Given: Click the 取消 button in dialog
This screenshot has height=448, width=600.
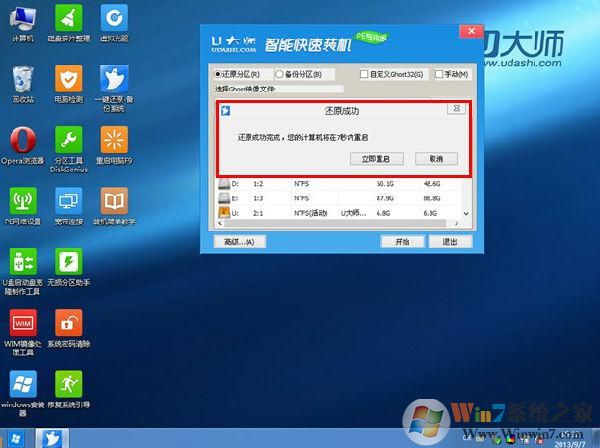Looking at the screenshot, I should [436, 158].
